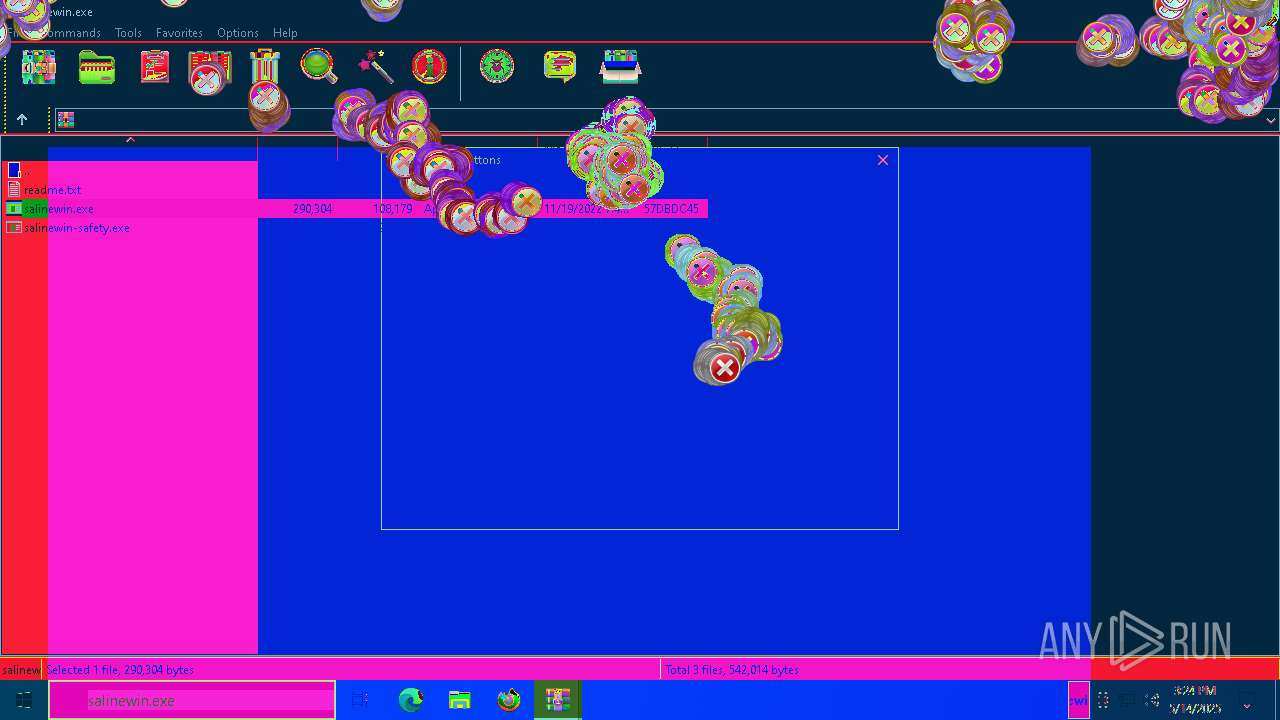The height and width of the screenshot is (720, 1280).
Task: Go up one level with the arrow
Action: point(22,120)
